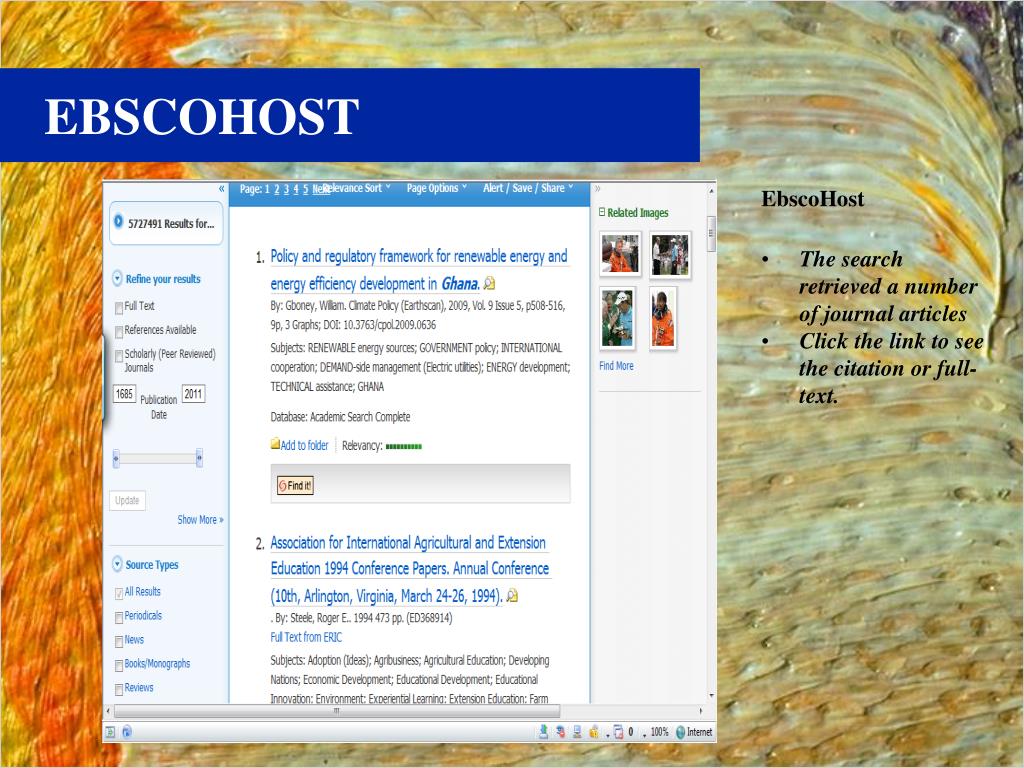Check the News source type box
The image size is (1024, 768).
point(119,641)
